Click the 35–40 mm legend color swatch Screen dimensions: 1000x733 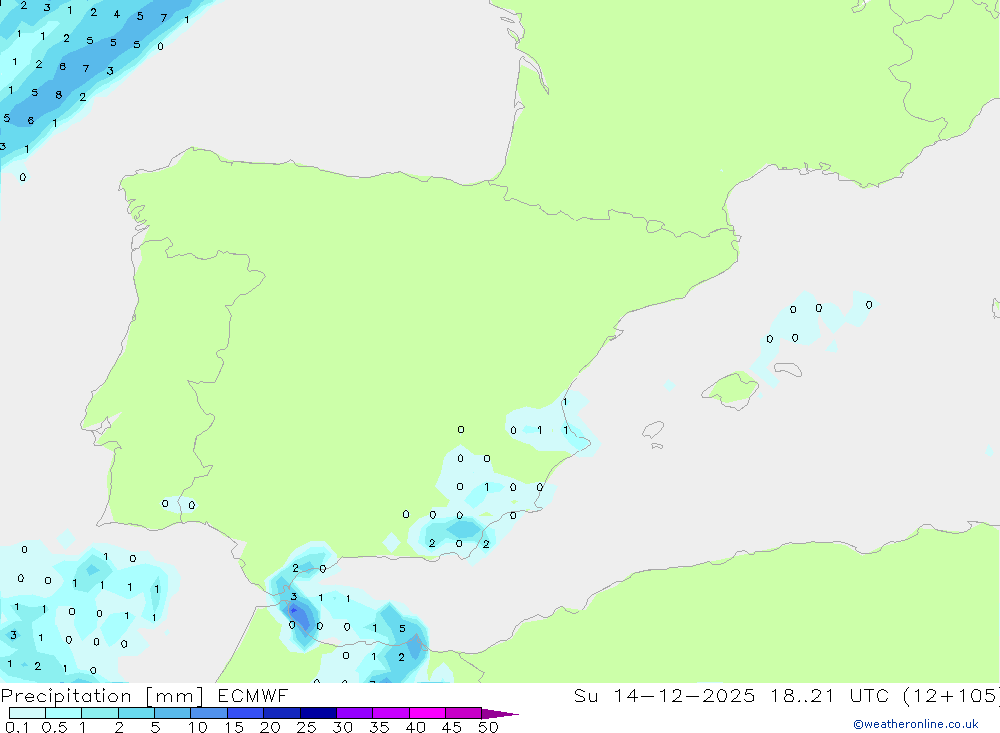(391, 713)
